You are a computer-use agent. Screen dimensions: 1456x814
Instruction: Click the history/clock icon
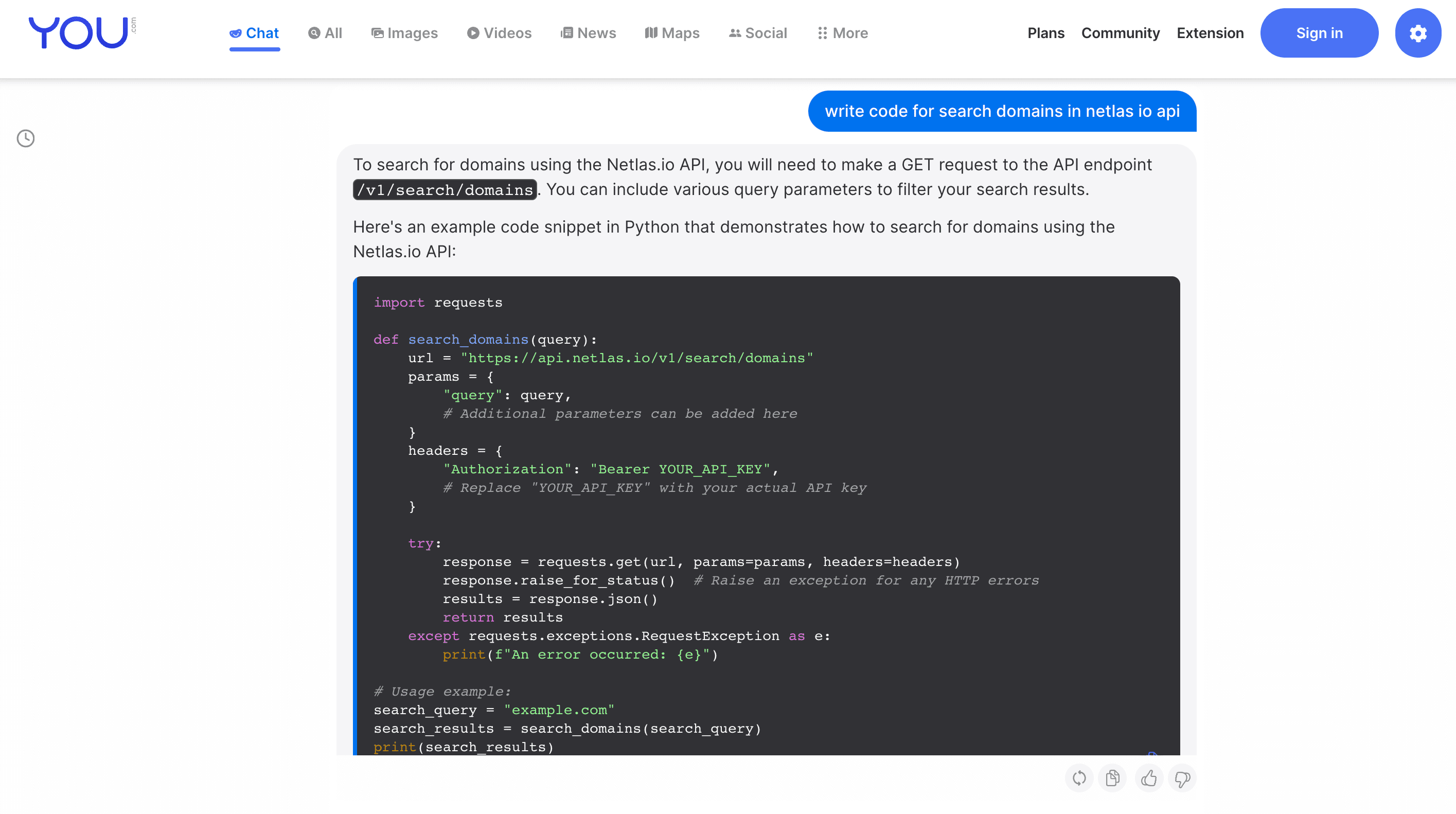click(27, 138)
